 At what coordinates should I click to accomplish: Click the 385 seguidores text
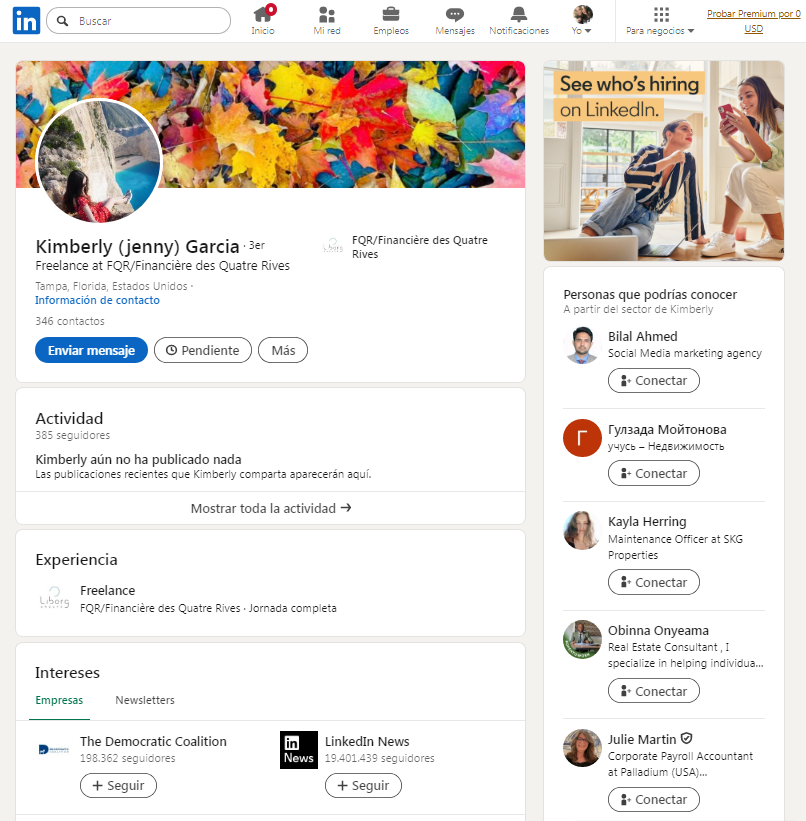click(73, 435)
